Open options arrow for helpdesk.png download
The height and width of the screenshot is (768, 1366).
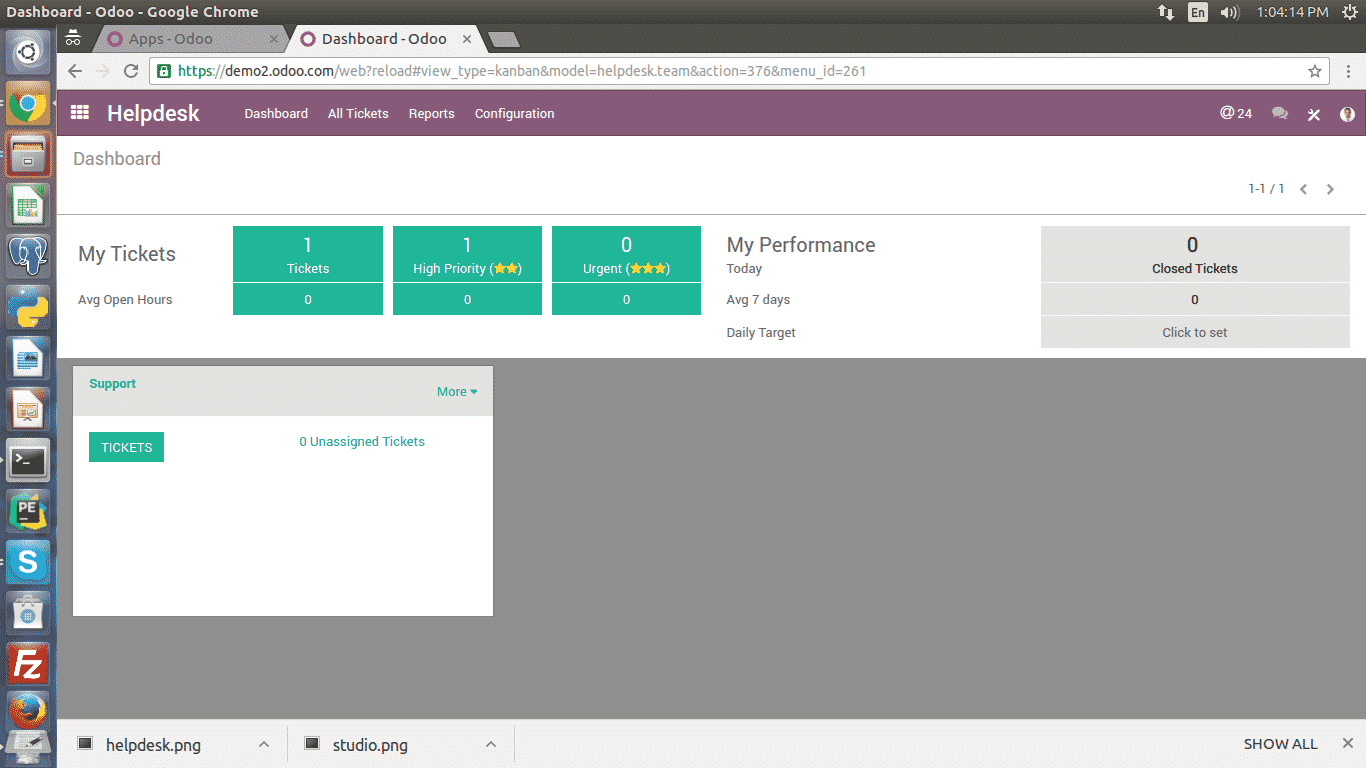coord(264,744)
